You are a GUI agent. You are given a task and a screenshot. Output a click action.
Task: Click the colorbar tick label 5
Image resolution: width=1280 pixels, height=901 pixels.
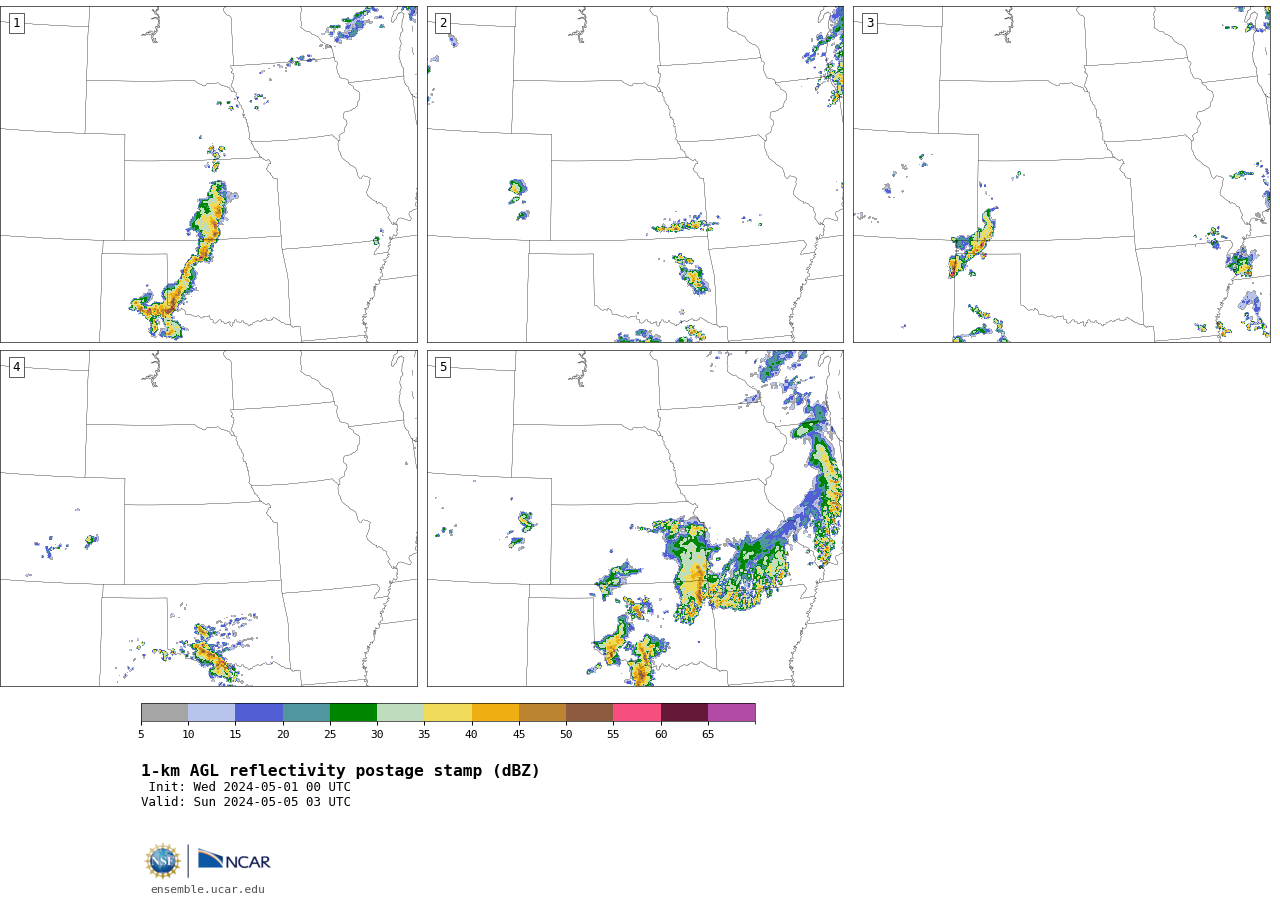click(x=141, y=735)
